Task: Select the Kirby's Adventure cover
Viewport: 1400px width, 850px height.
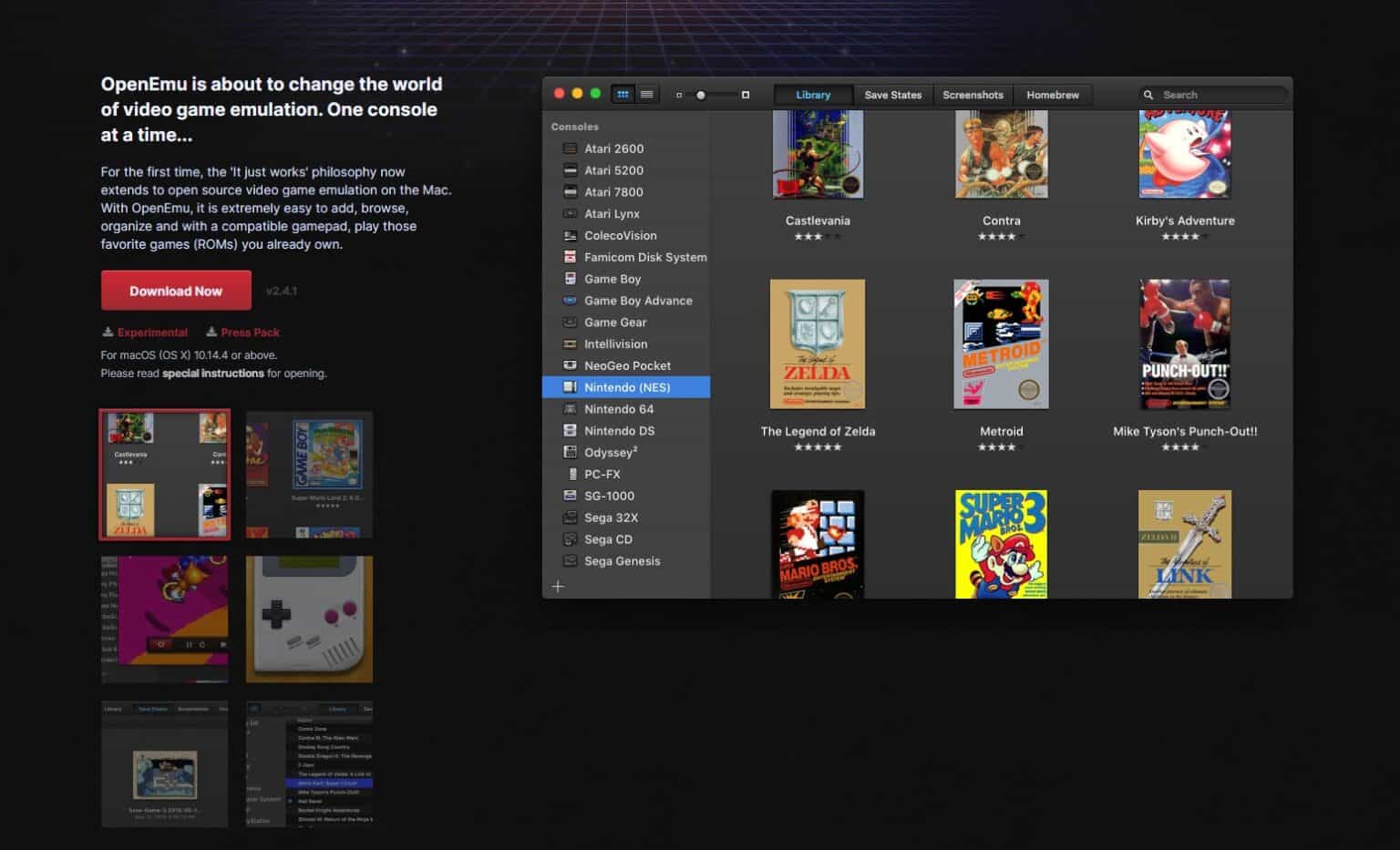Action: point(1185,155)
